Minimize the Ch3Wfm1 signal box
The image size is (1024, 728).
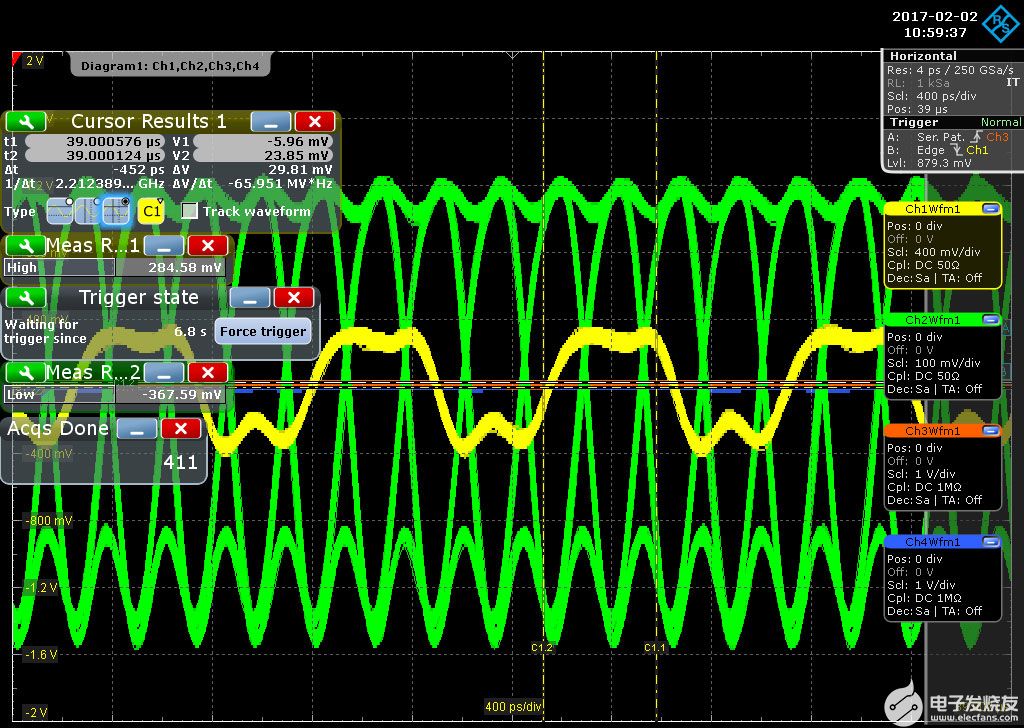[990, 431]
